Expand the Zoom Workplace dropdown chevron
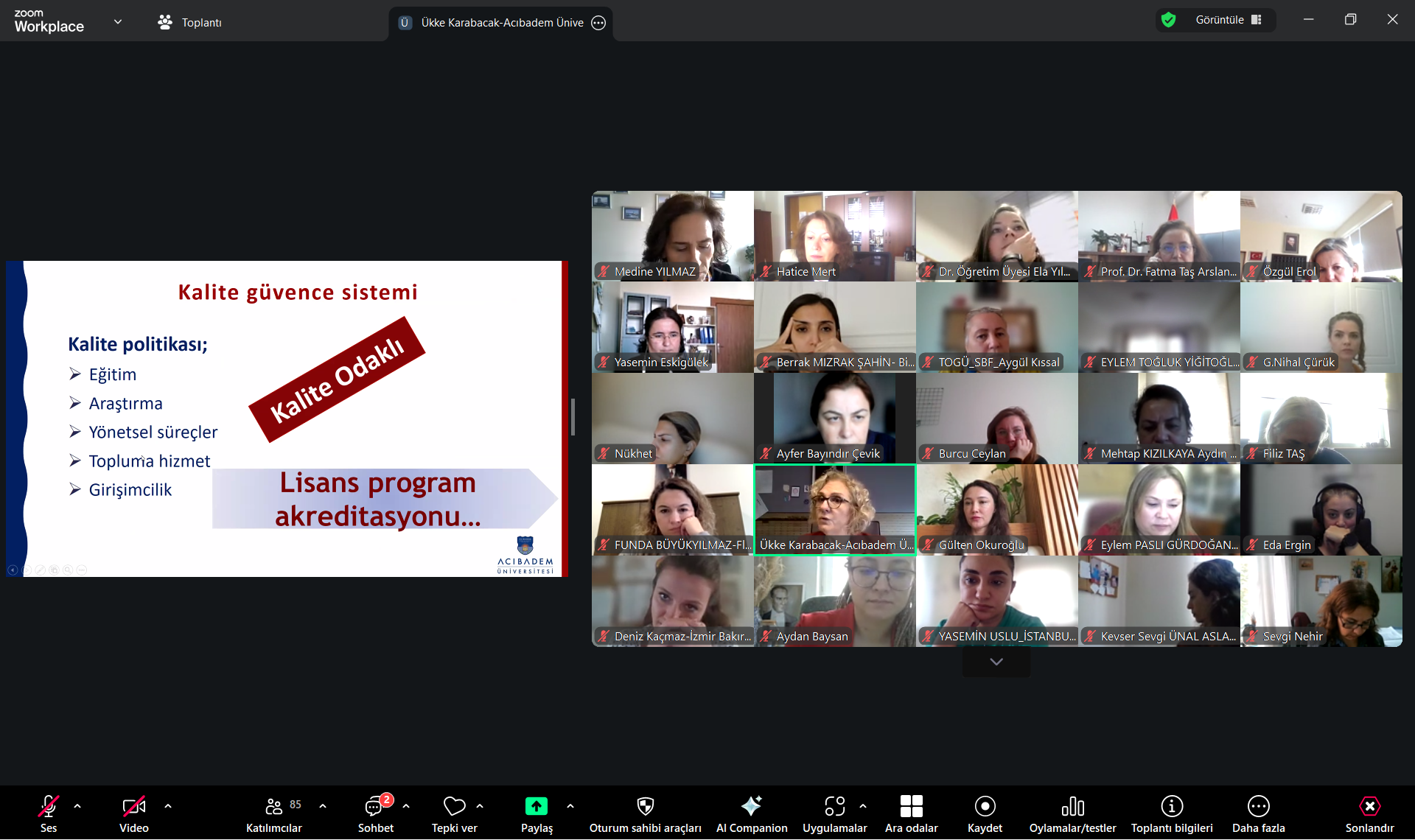The image size is (1415, 840). 118,22
